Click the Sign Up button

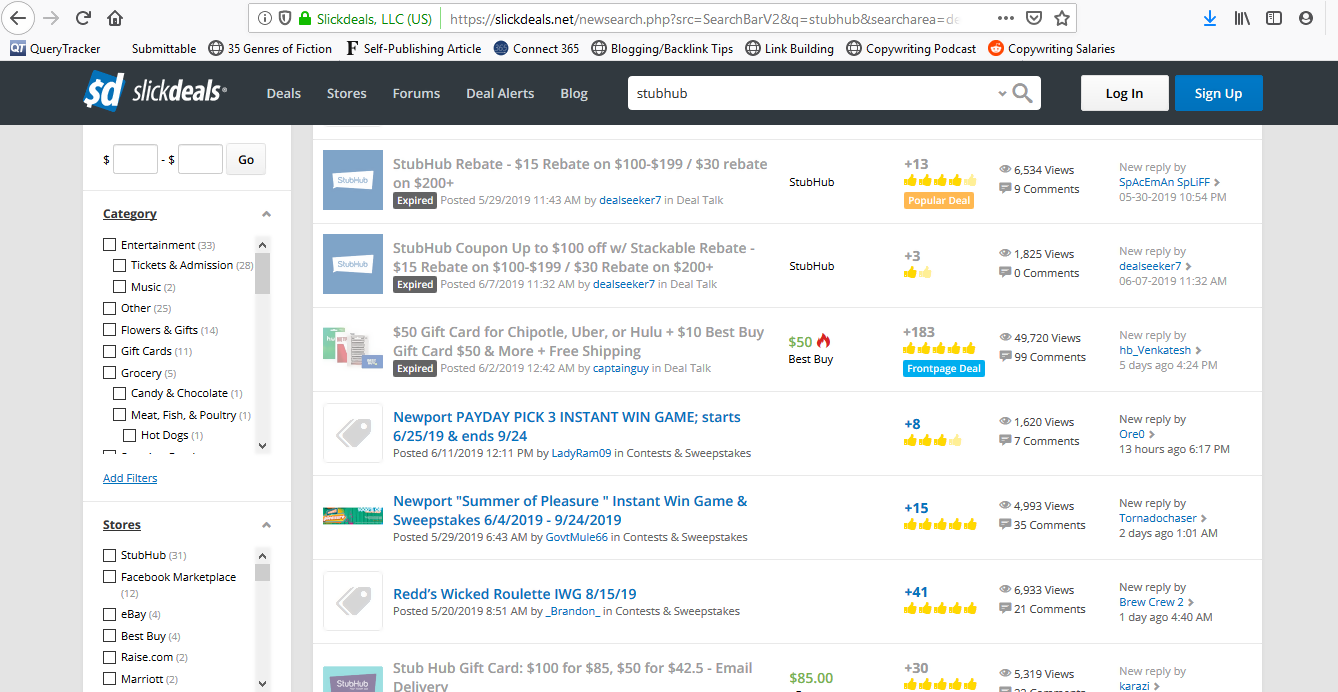click(x=1218, y=93)
